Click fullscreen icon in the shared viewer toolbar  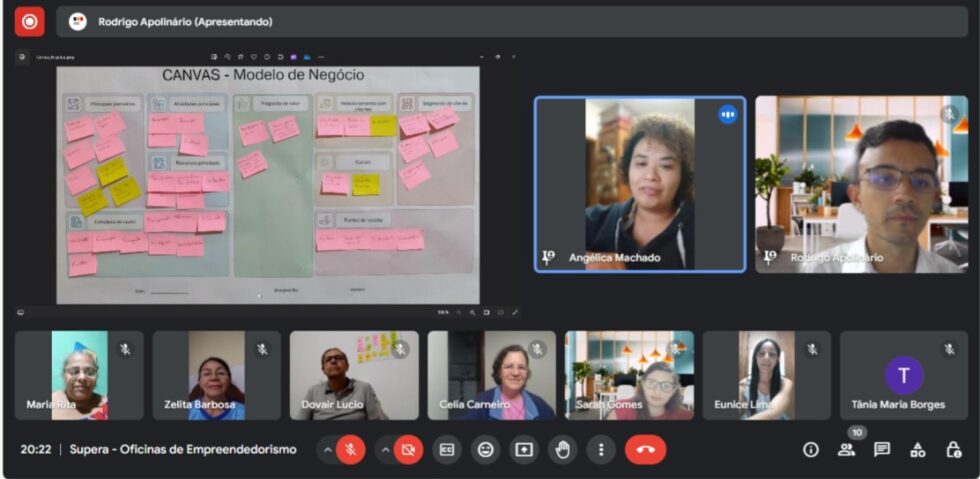click(x=516, y=312)
